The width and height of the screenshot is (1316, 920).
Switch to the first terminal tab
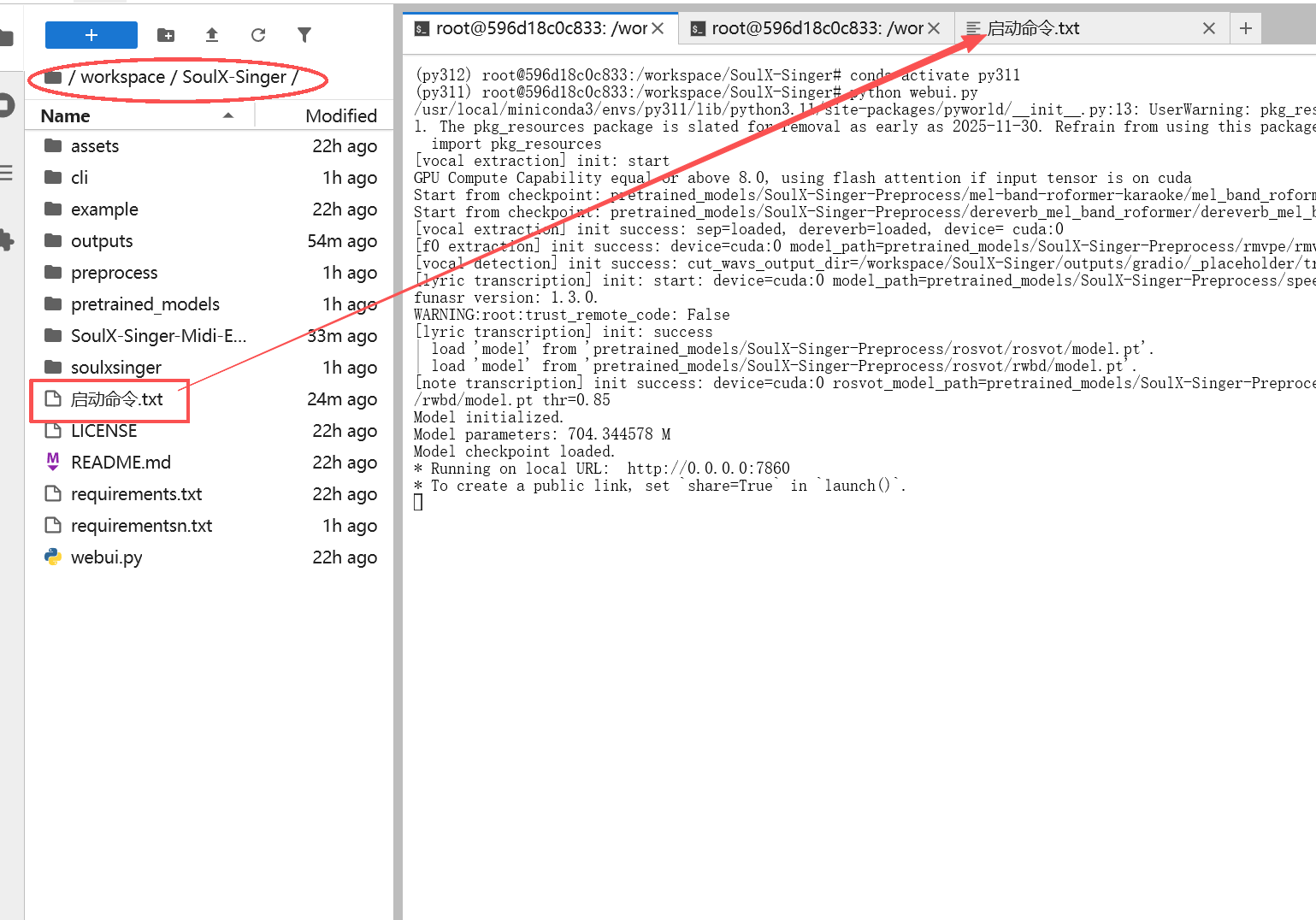tap(530, 28)
